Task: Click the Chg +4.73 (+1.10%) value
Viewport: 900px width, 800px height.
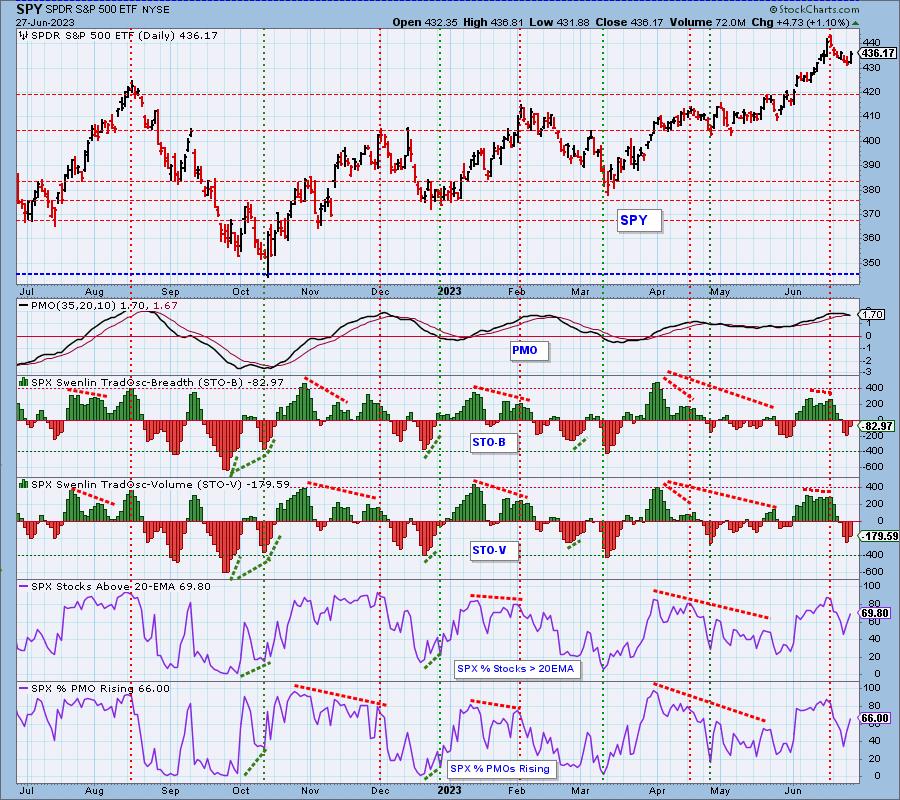Action: click(800, 22)
